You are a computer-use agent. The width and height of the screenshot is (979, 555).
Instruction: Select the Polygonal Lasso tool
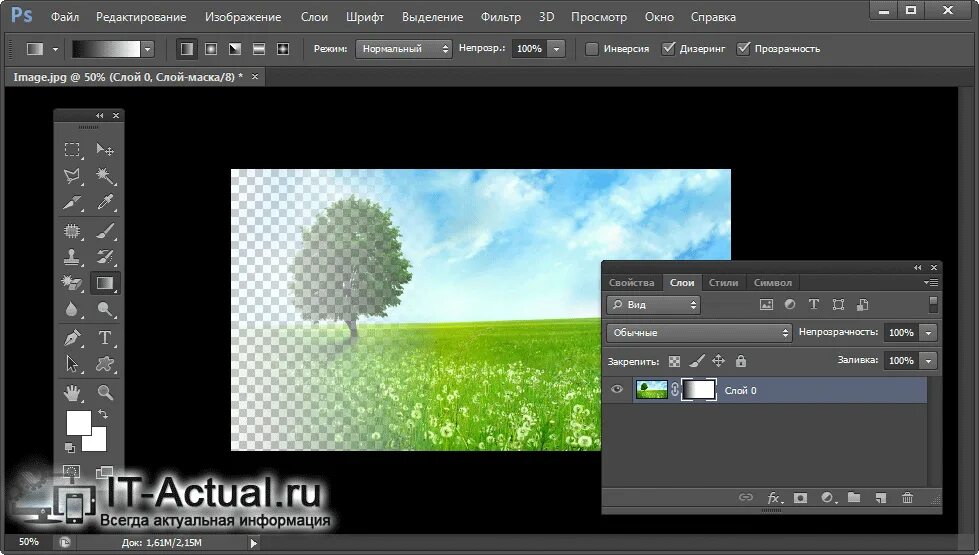pos(72,176)
